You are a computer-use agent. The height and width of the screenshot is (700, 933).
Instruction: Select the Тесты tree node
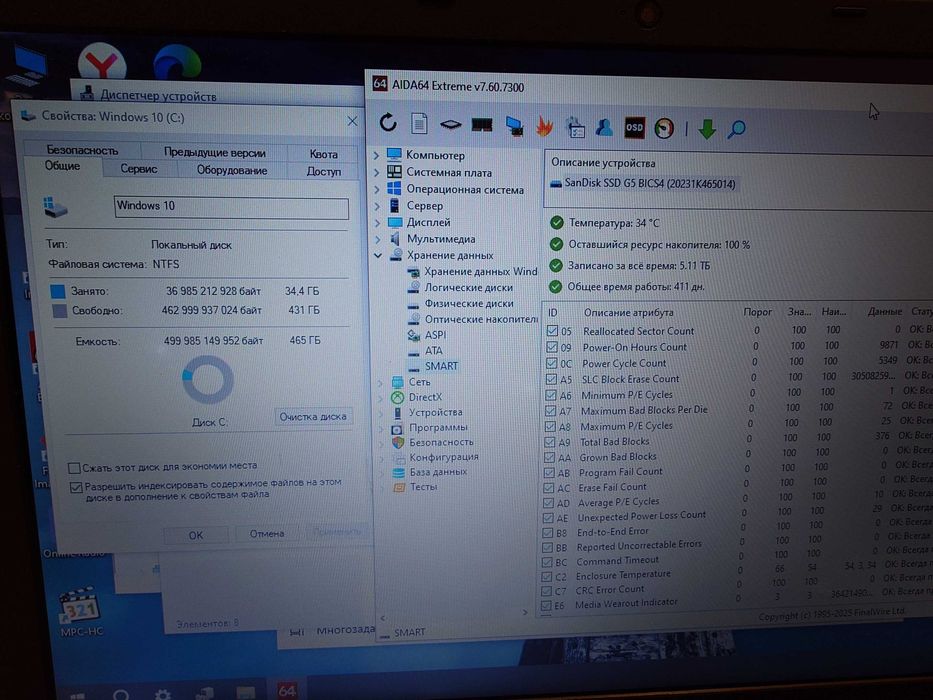pyautogui.click(x=423, y=487)
